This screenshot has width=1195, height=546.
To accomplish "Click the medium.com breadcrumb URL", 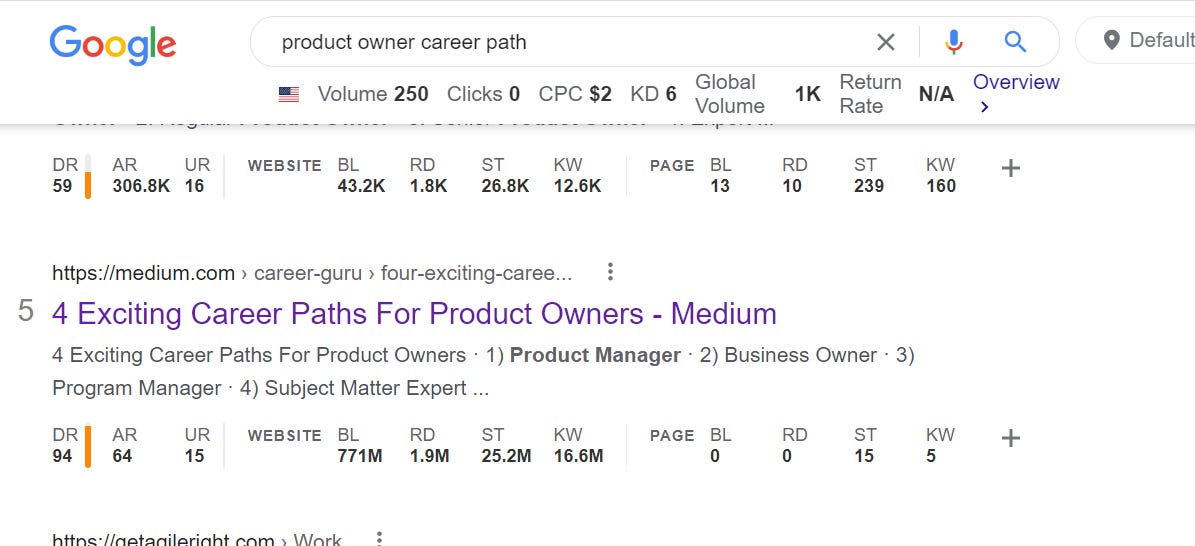I will pos(312,273).
